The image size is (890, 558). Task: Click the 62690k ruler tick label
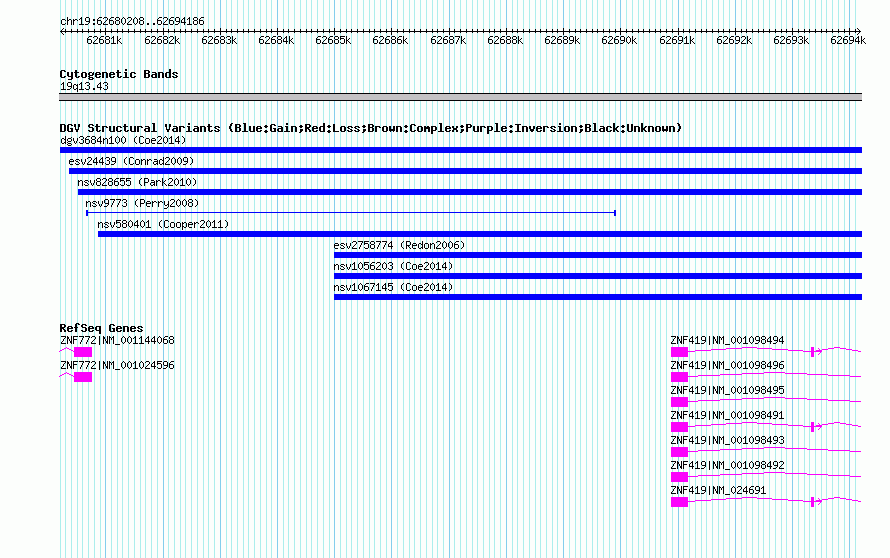pyautogui.click(x=619, y=40)
